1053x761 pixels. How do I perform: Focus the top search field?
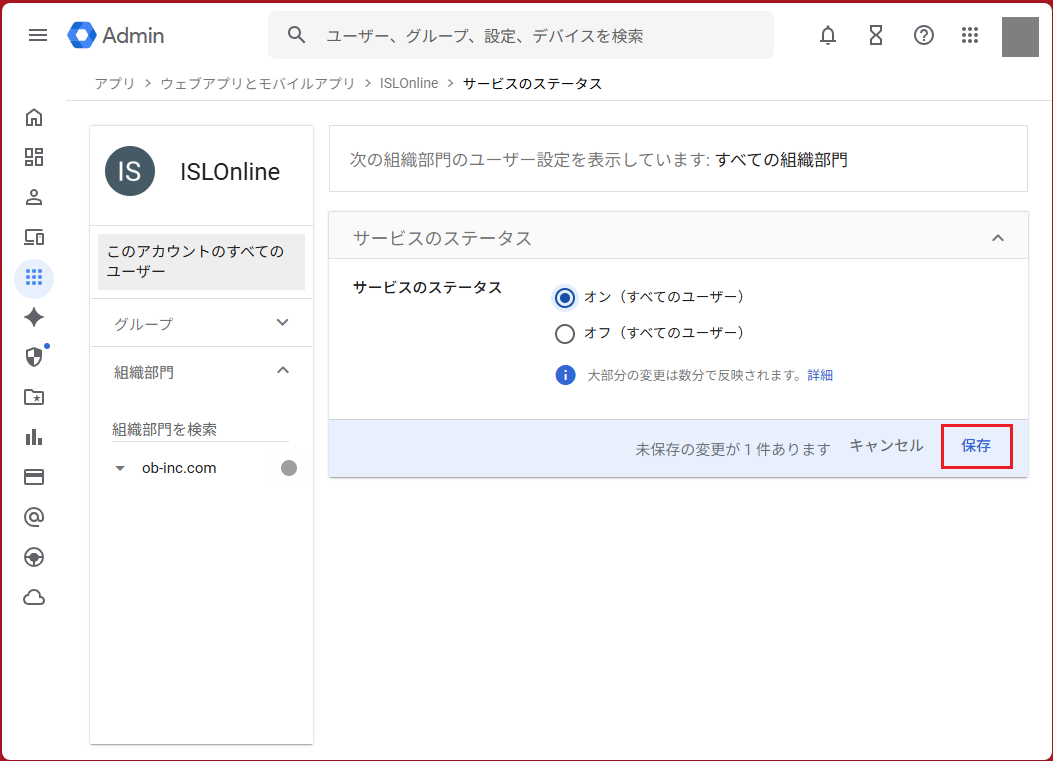point(521,35)
